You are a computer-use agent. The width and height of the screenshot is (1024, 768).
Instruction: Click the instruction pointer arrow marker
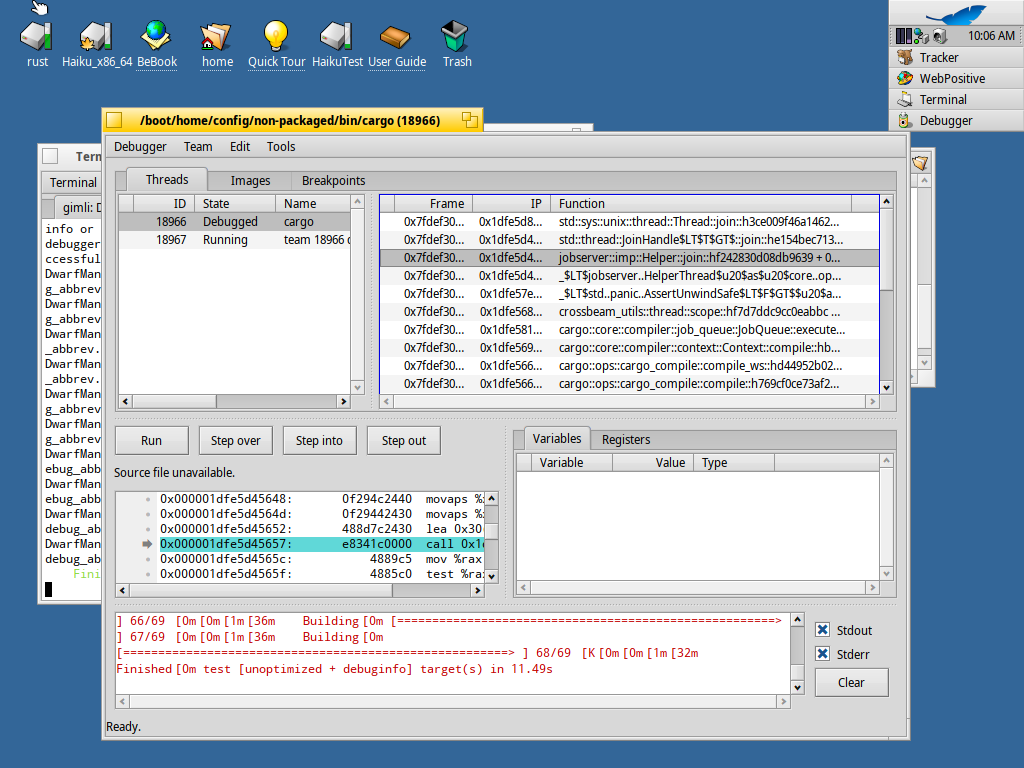click(x=147, y=544)
